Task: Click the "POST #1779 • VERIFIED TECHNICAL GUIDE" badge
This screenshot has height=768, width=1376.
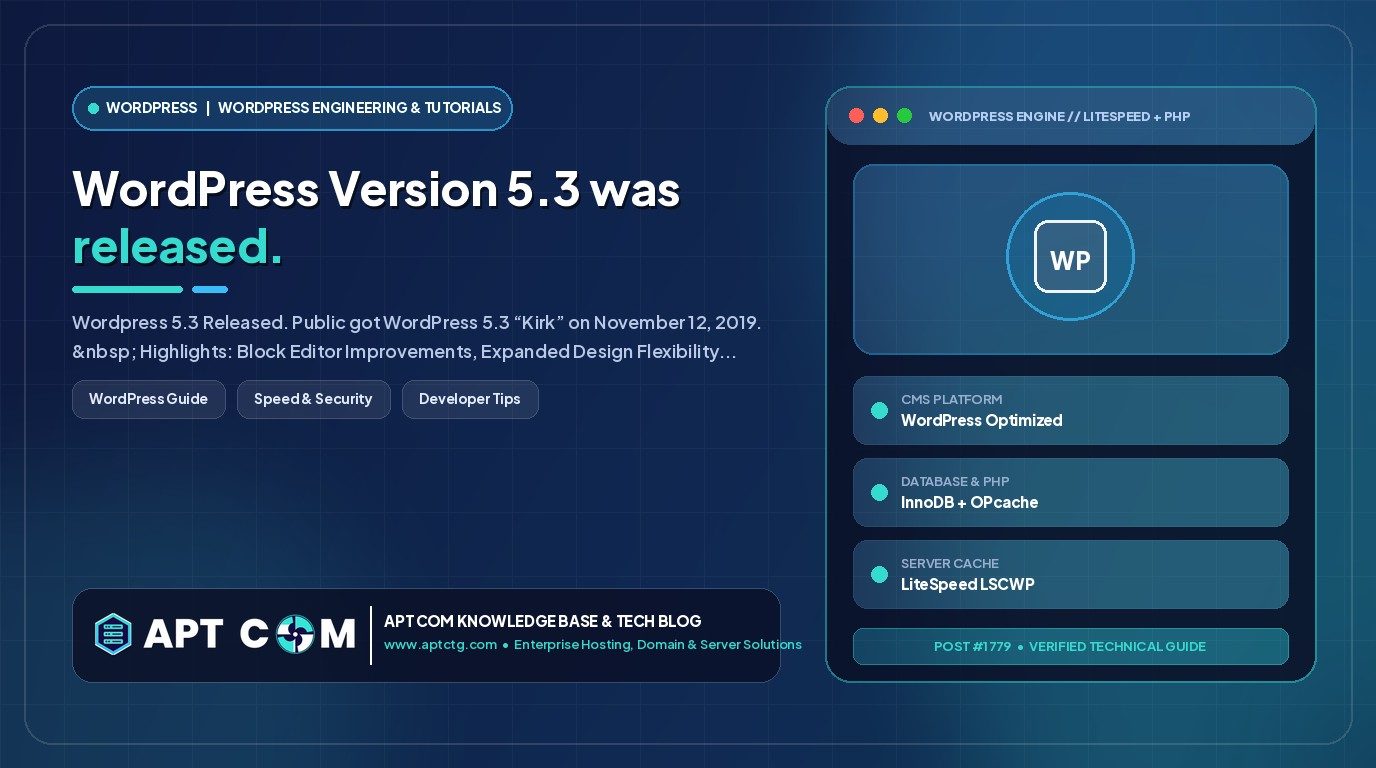Action: tap(1070, 646)
